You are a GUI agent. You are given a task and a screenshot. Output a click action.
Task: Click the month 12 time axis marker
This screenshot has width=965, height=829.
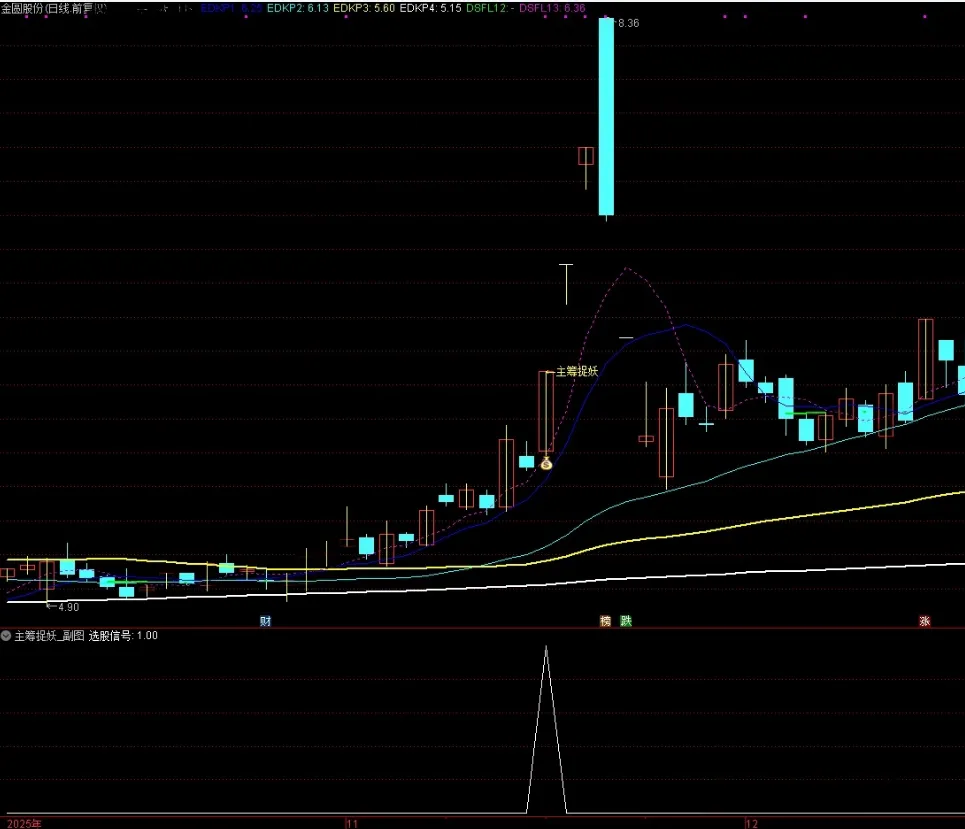coord(751,823)
